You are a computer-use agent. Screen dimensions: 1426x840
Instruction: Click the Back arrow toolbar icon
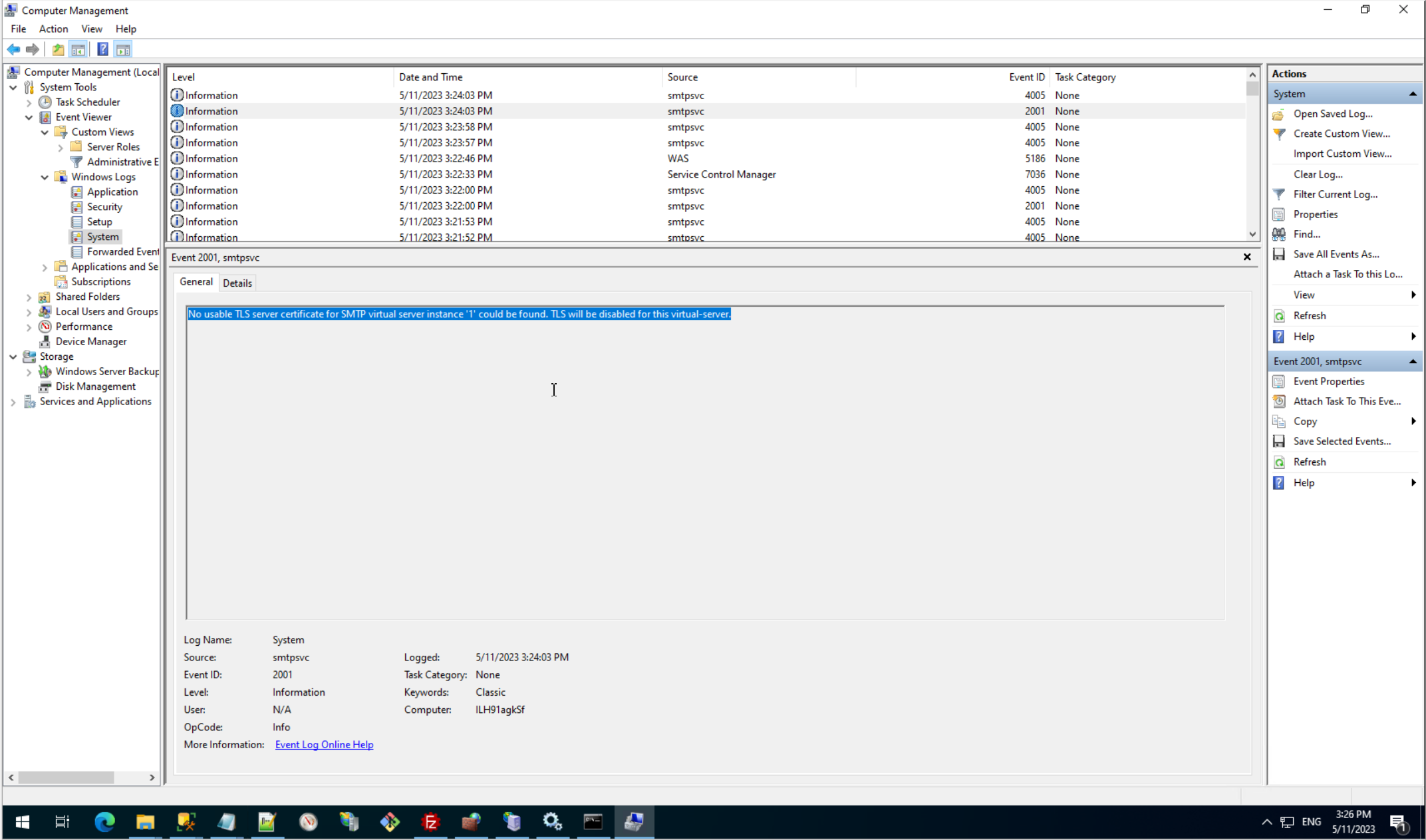coord(13,49)
